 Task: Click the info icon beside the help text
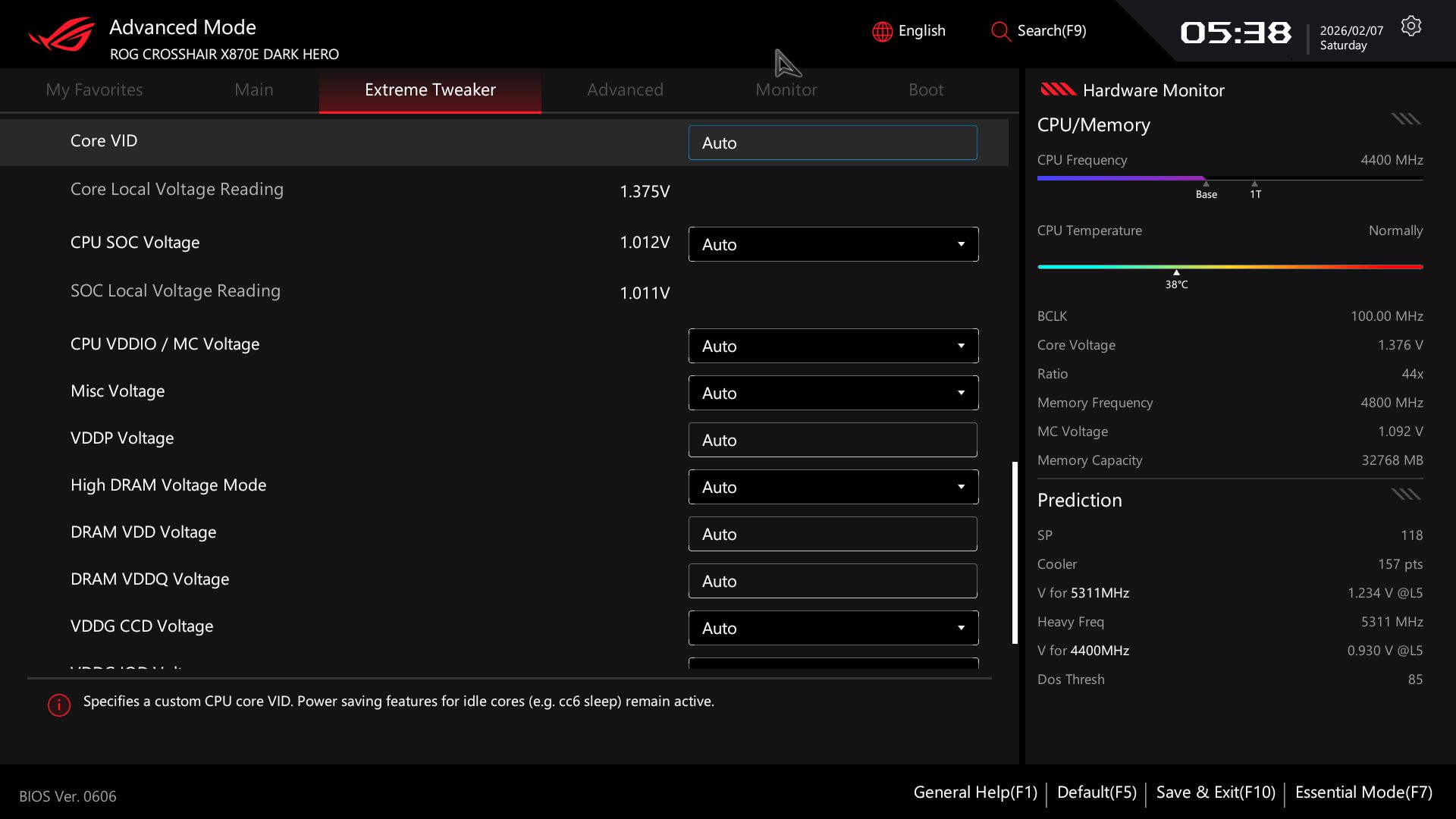tap(59, 704)
